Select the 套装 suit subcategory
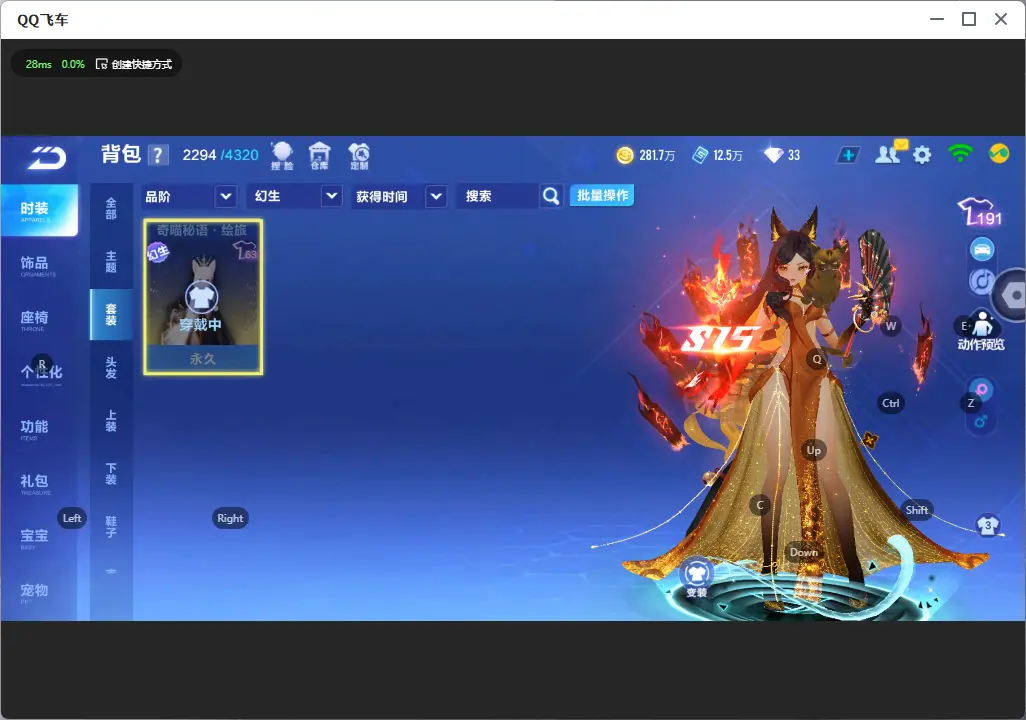Screen dimensions: 1026x720 tap(111, 315)
